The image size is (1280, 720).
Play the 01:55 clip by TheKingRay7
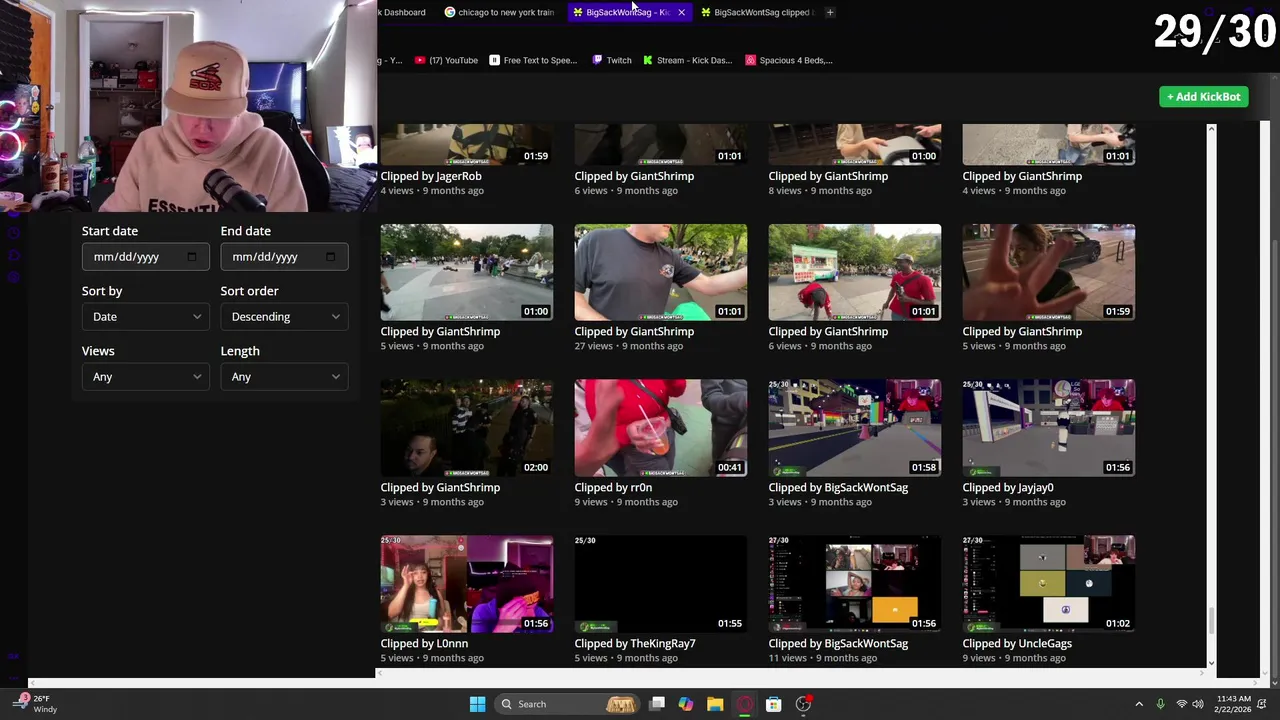pos(660,584)
